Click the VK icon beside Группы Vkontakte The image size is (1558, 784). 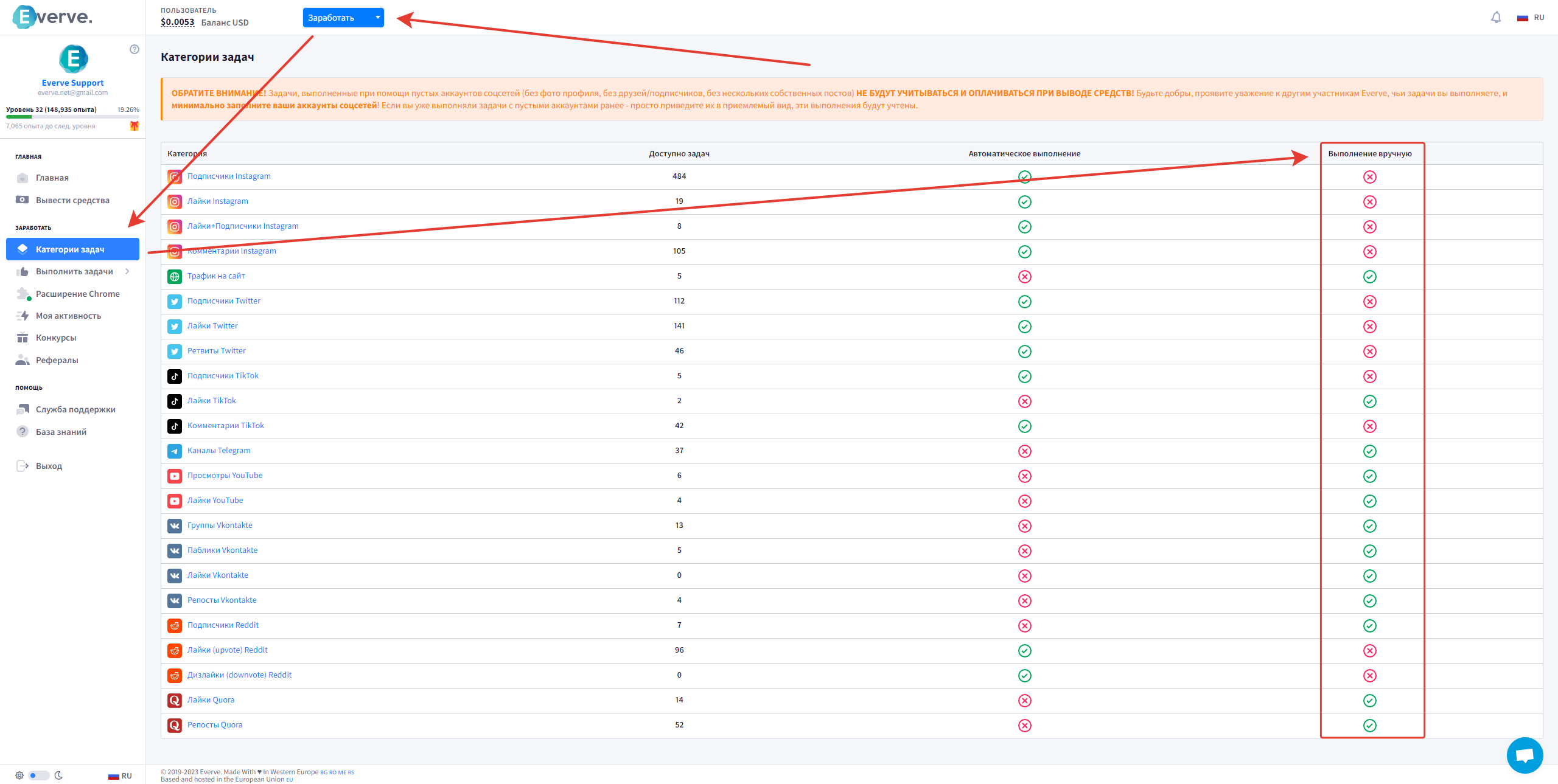(175, 526)
